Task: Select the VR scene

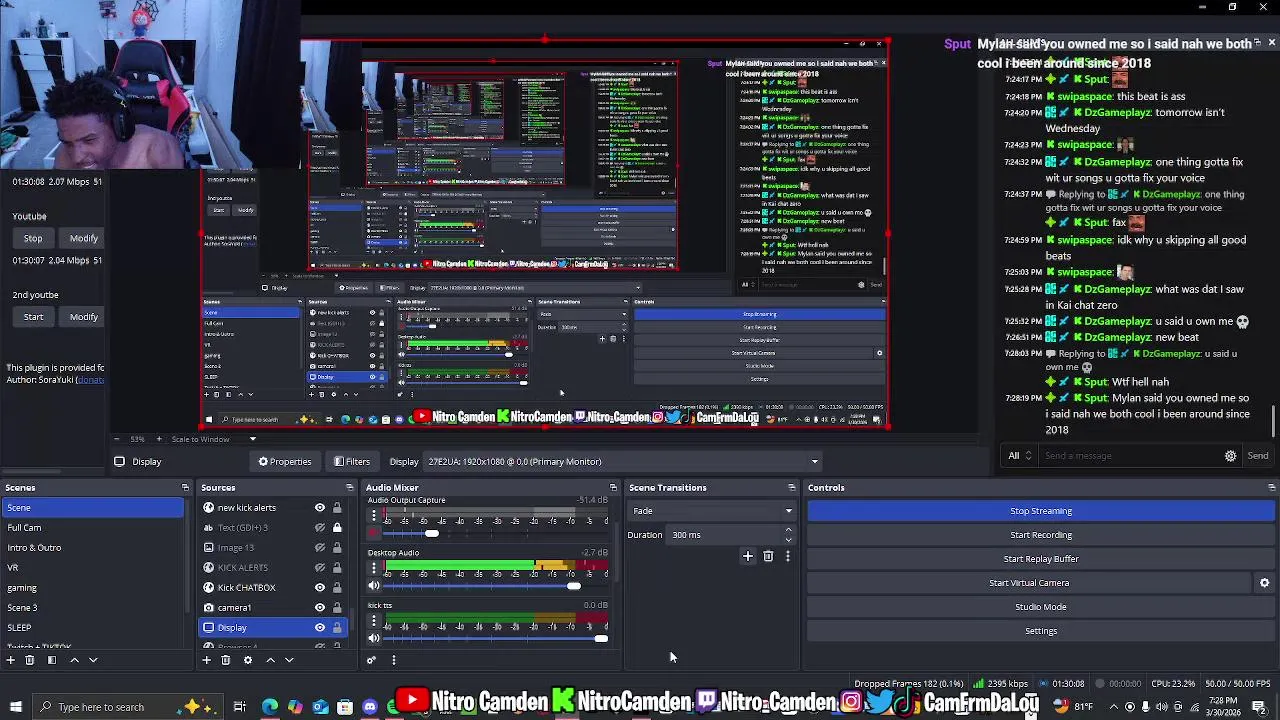Action: click(92, 568)
